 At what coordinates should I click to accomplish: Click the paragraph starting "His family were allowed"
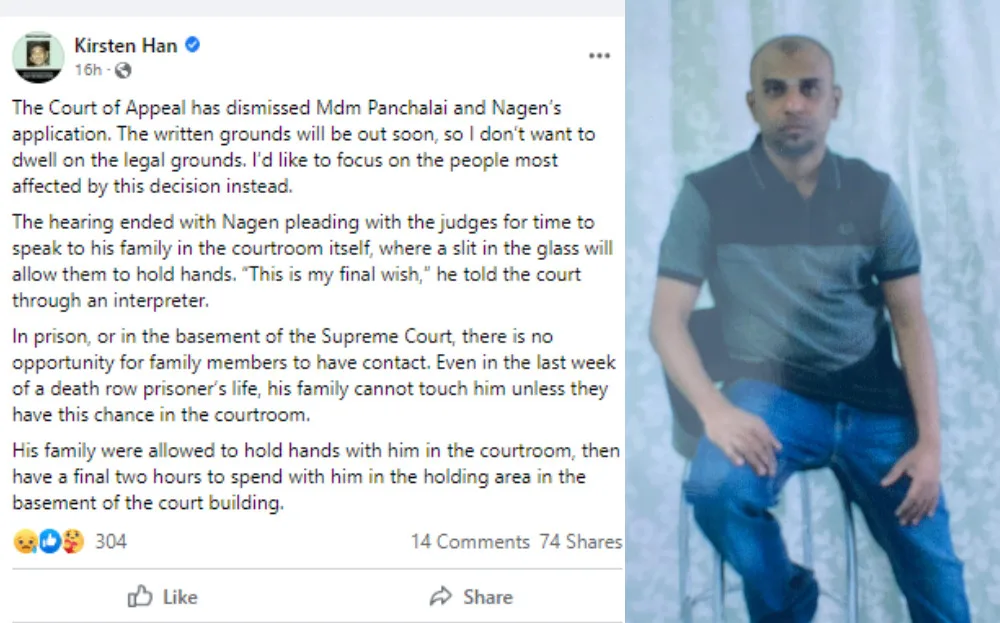(300, 477)
